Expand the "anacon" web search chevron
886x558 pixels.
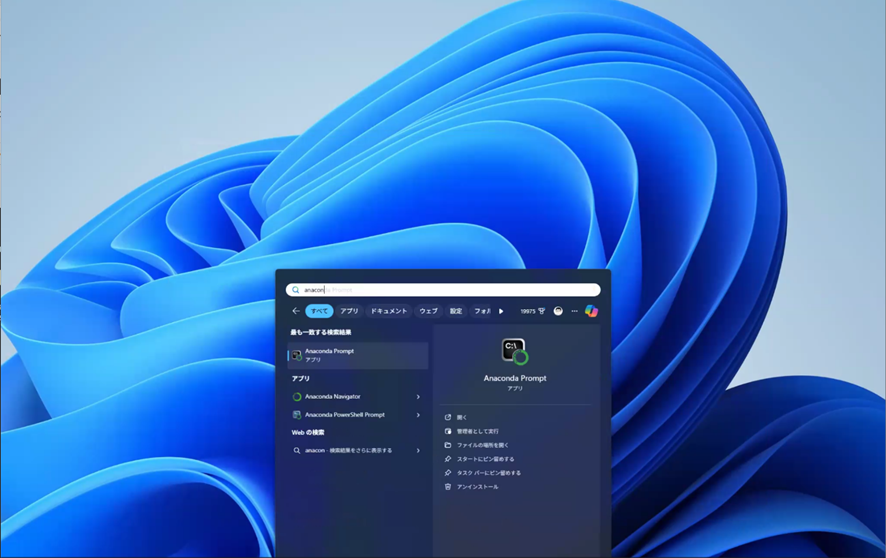point(418,451)
